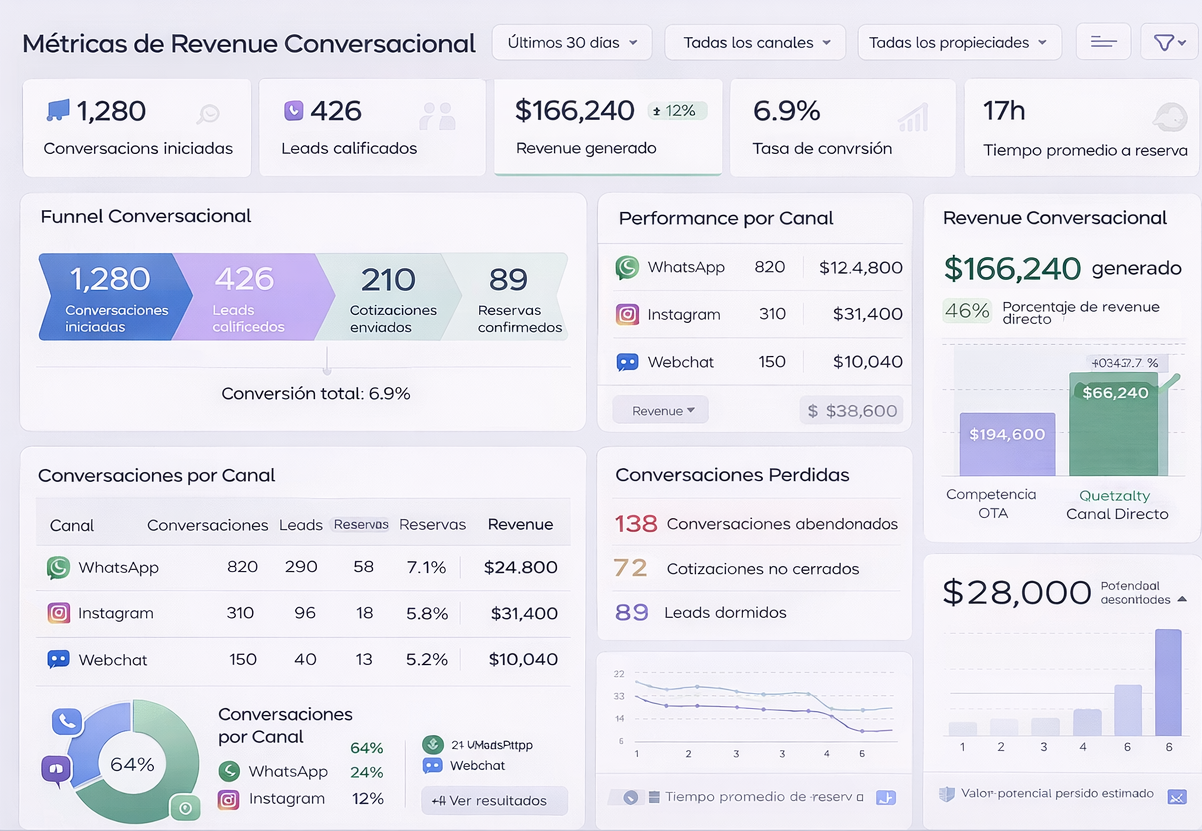Click the Instagram icon in Performance por Canal

627,314
